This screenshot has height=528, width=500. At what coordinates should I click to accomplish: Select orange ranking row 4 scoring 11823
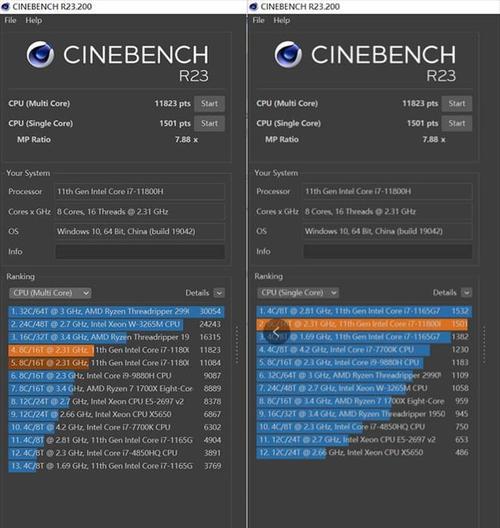click(116, 350)
